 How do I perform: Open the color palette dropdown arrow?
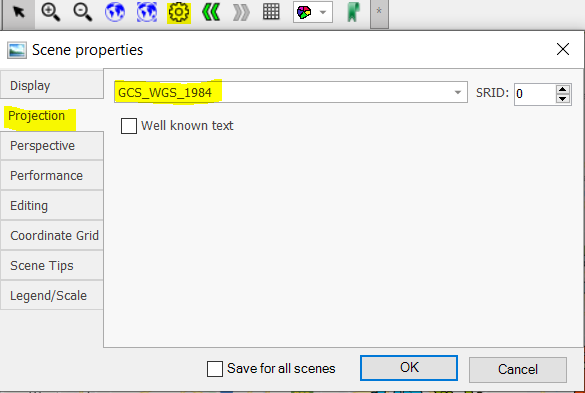coord(323,12)
